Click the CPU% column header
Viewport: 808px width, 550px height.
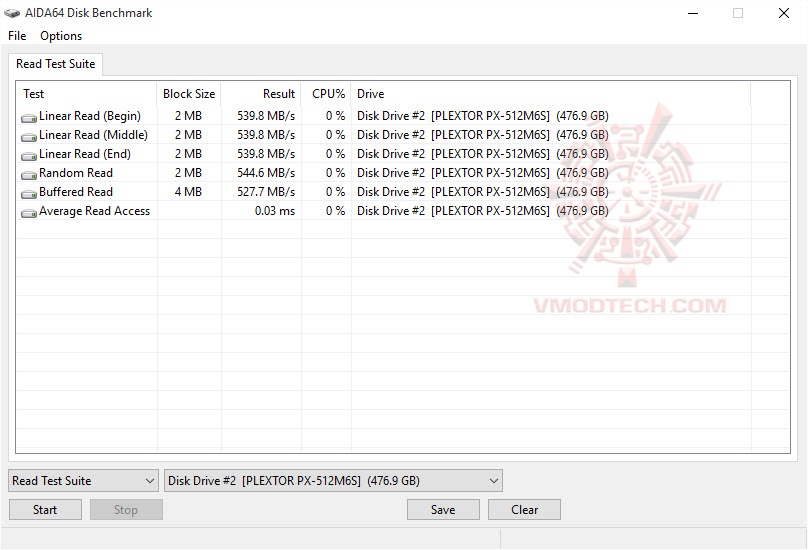(327, 94)
